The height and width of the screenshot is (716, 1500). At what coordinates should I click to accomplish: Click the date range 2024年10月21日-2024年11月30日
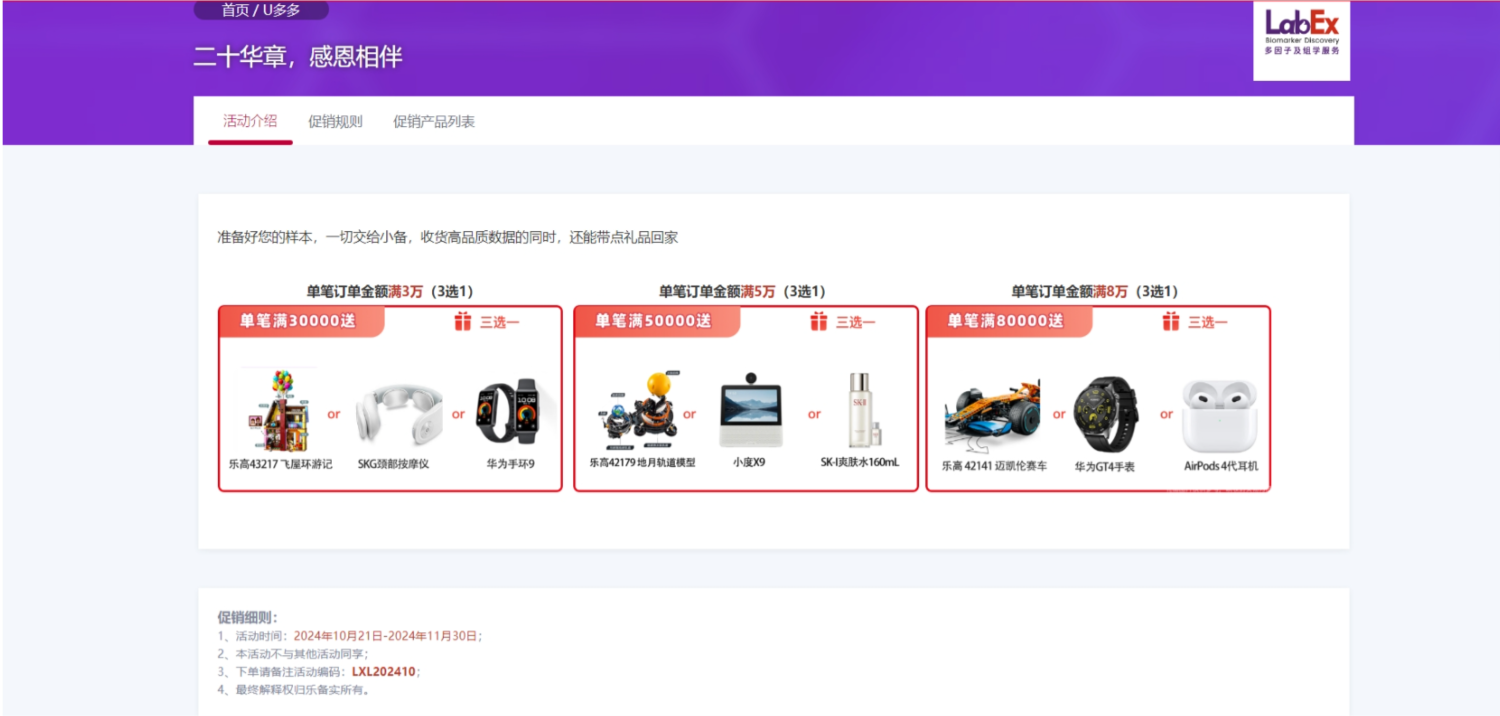click(386, 636)
